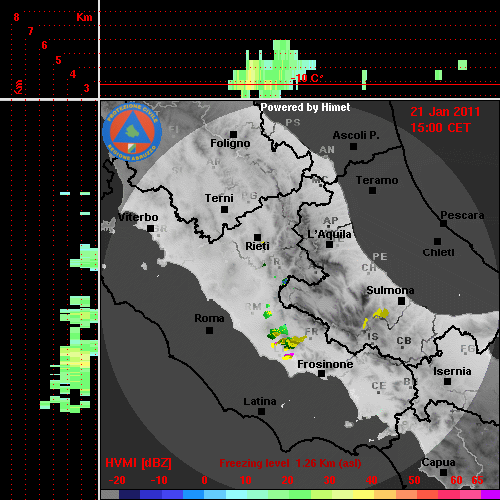Viewport: 500px width, 500px height.
Task: Select the Viterbo city marker square
Action: [151, 228]
